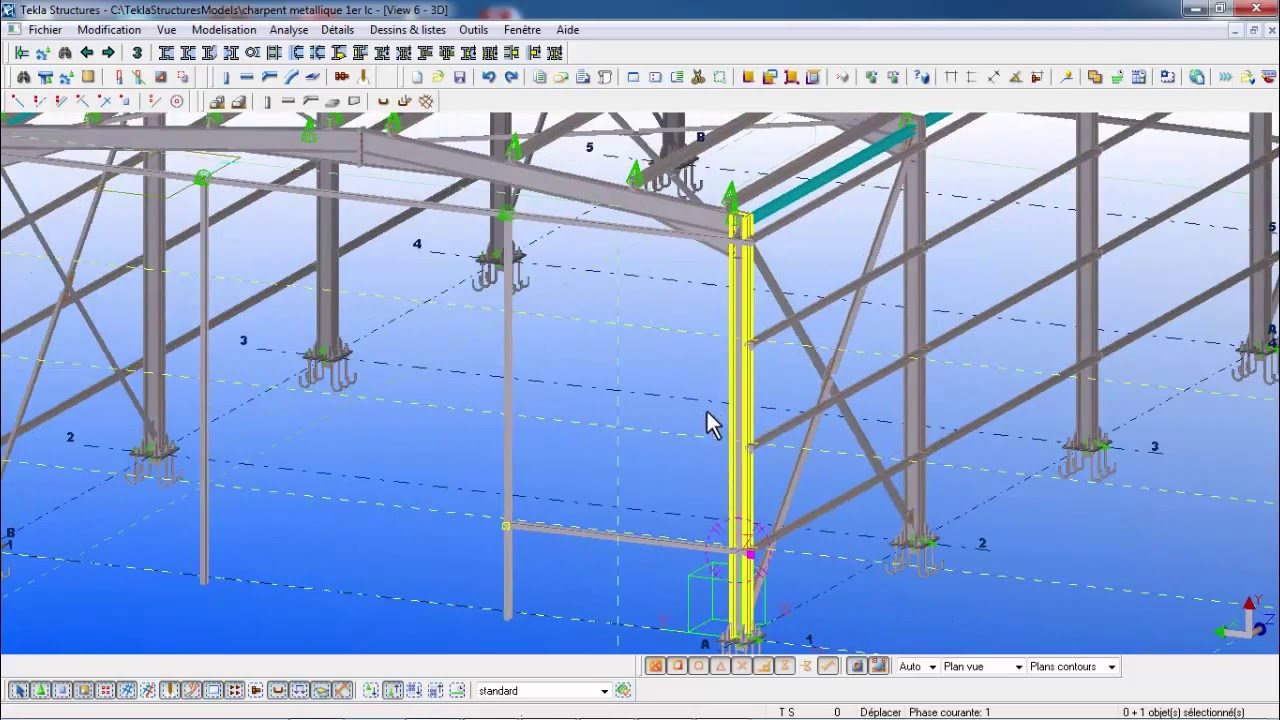Image resolution: width=1280 pixels, height=720 pixels.
Task: Click the inquire object question mark icon
Action: (x=922, y=77)
